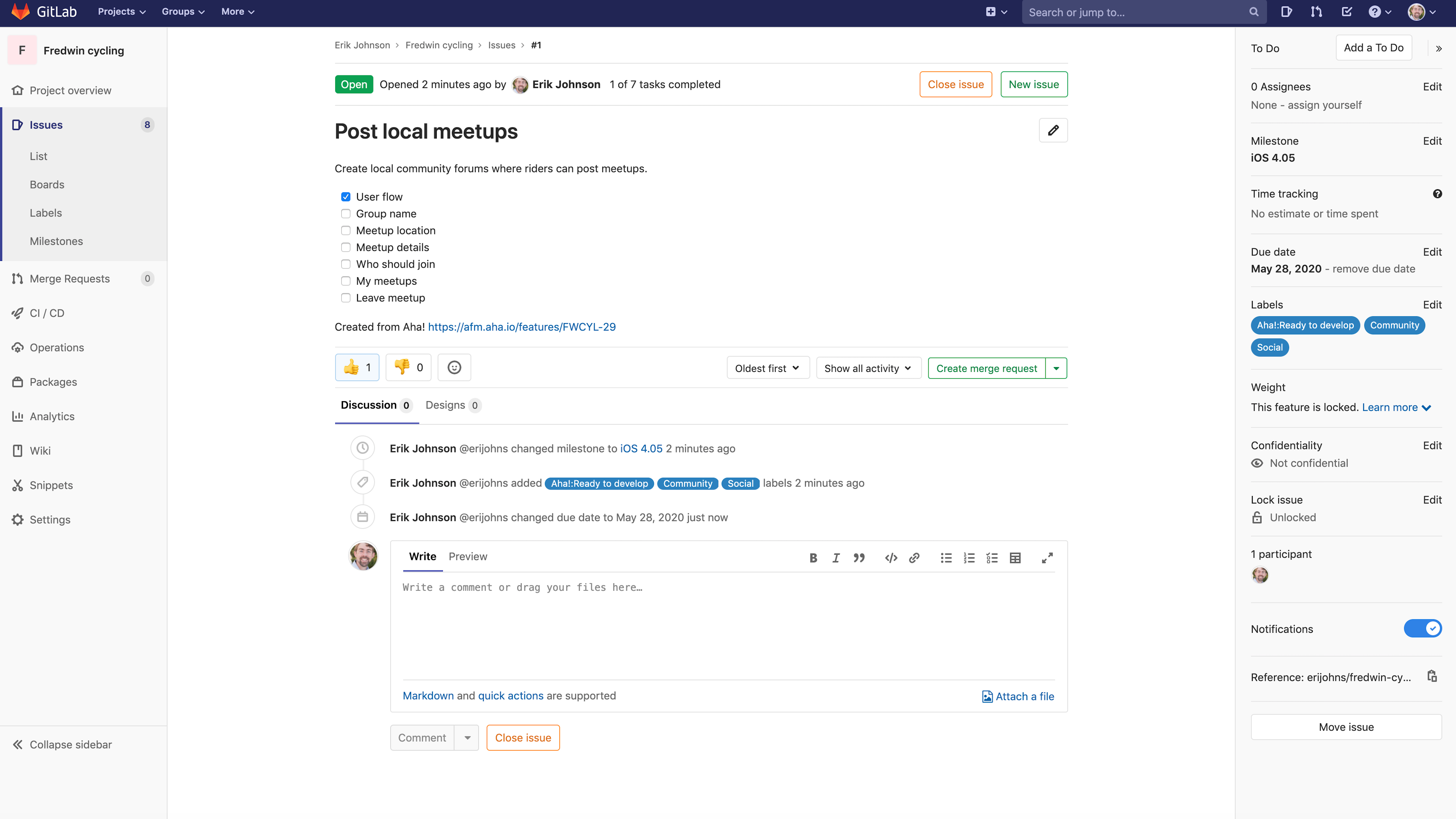Open the Oldest first sort dropdown
Screen dimensions: 1456x819
click(x=767, y=367)
